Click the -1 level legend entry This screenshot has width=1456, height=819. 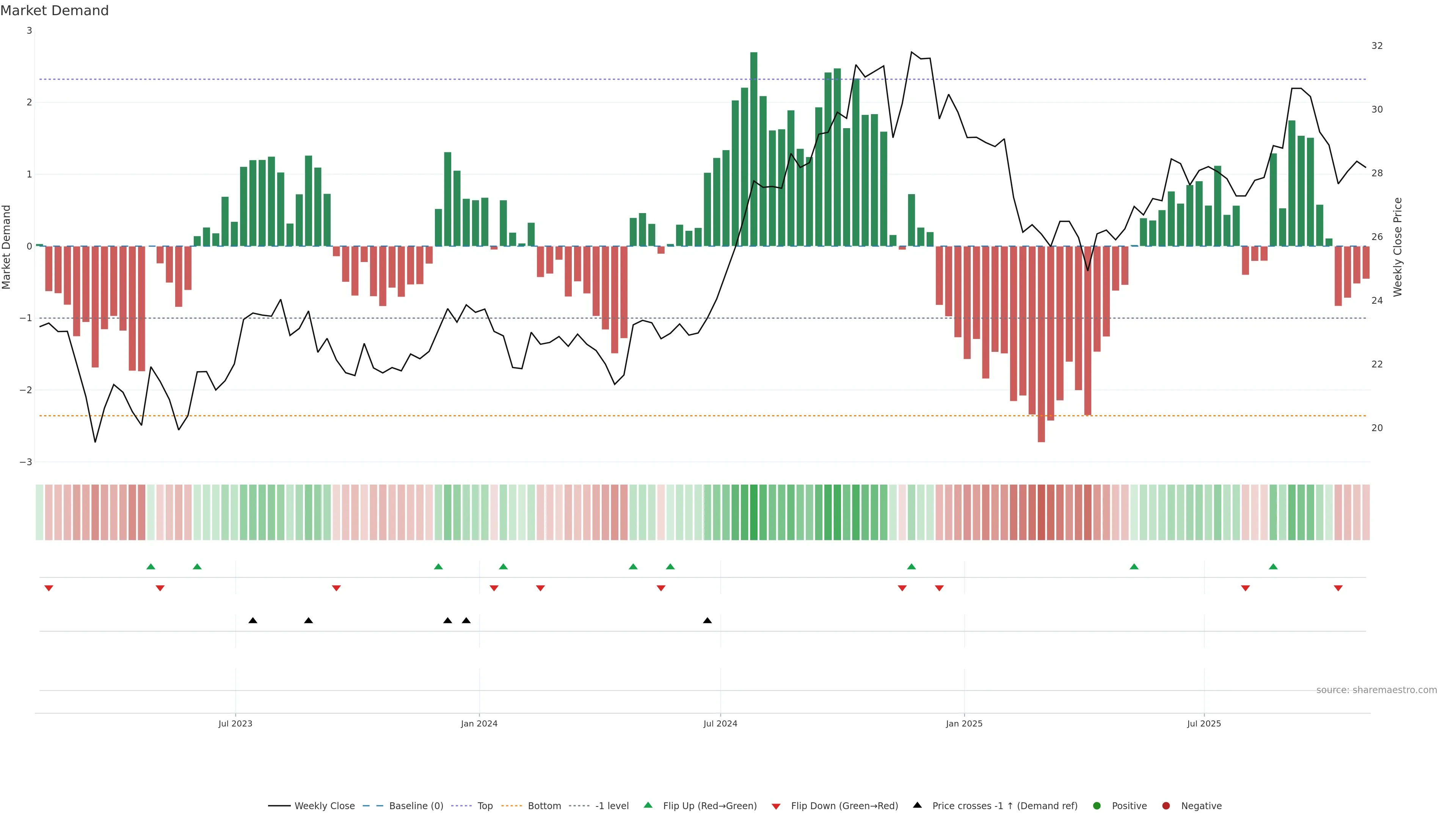(612, 806)
